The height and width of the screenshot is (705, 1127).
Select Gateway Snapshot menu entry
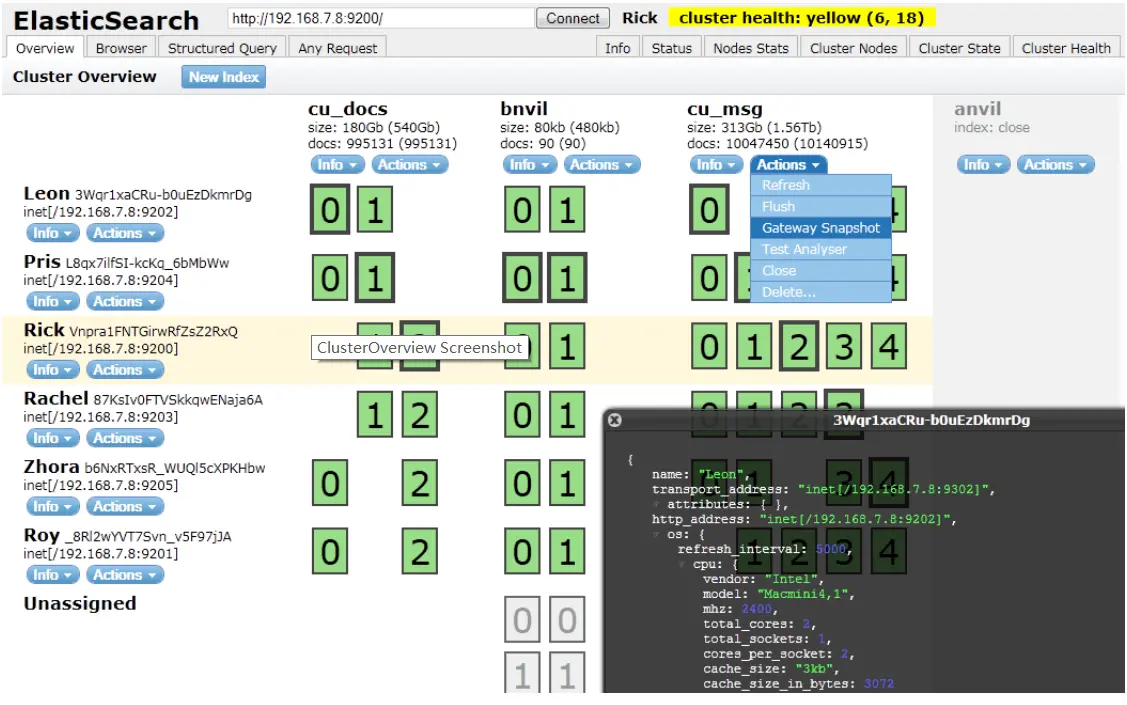point(821,228)
